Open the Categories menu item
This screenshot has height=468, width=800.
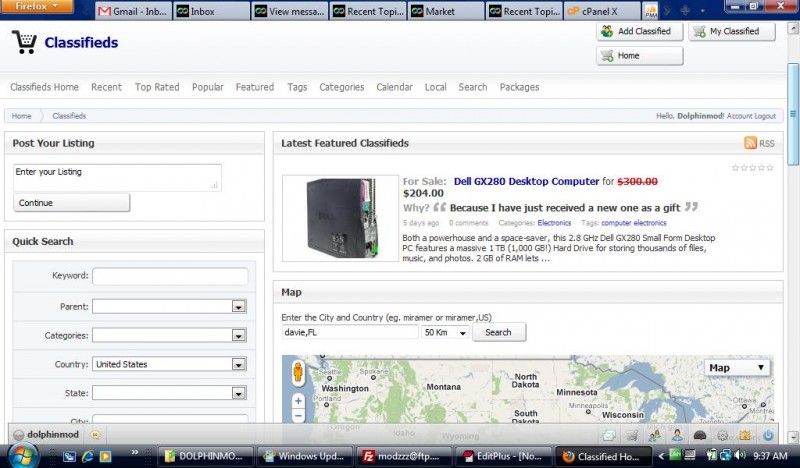[x=342, y=87]
